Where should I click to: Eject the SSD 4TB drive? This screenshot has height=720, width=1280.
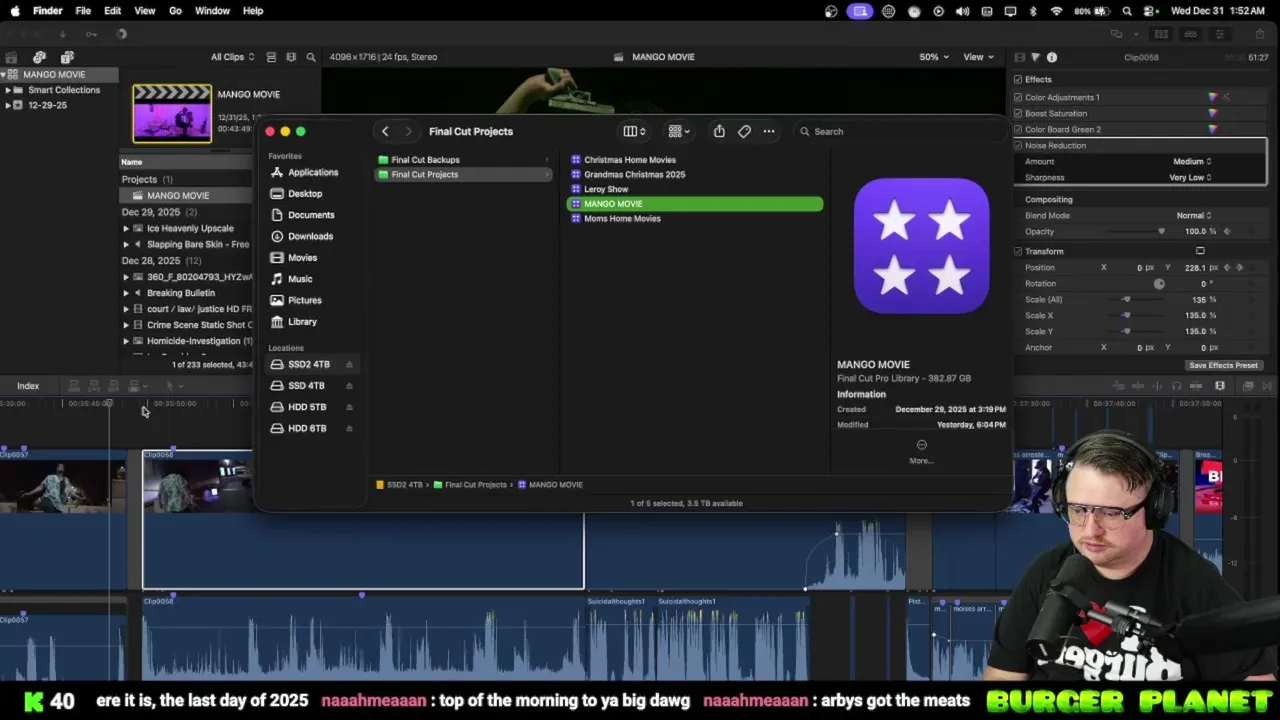(349, 386)
